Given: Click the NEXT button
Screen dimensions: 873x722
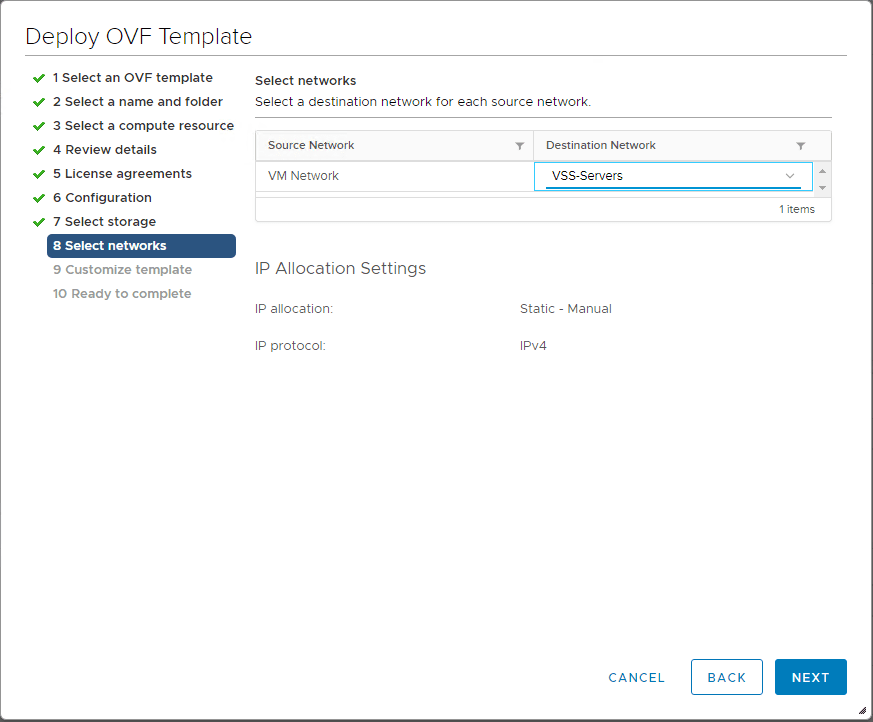Looking at the screenshot, I should (810, 677).
